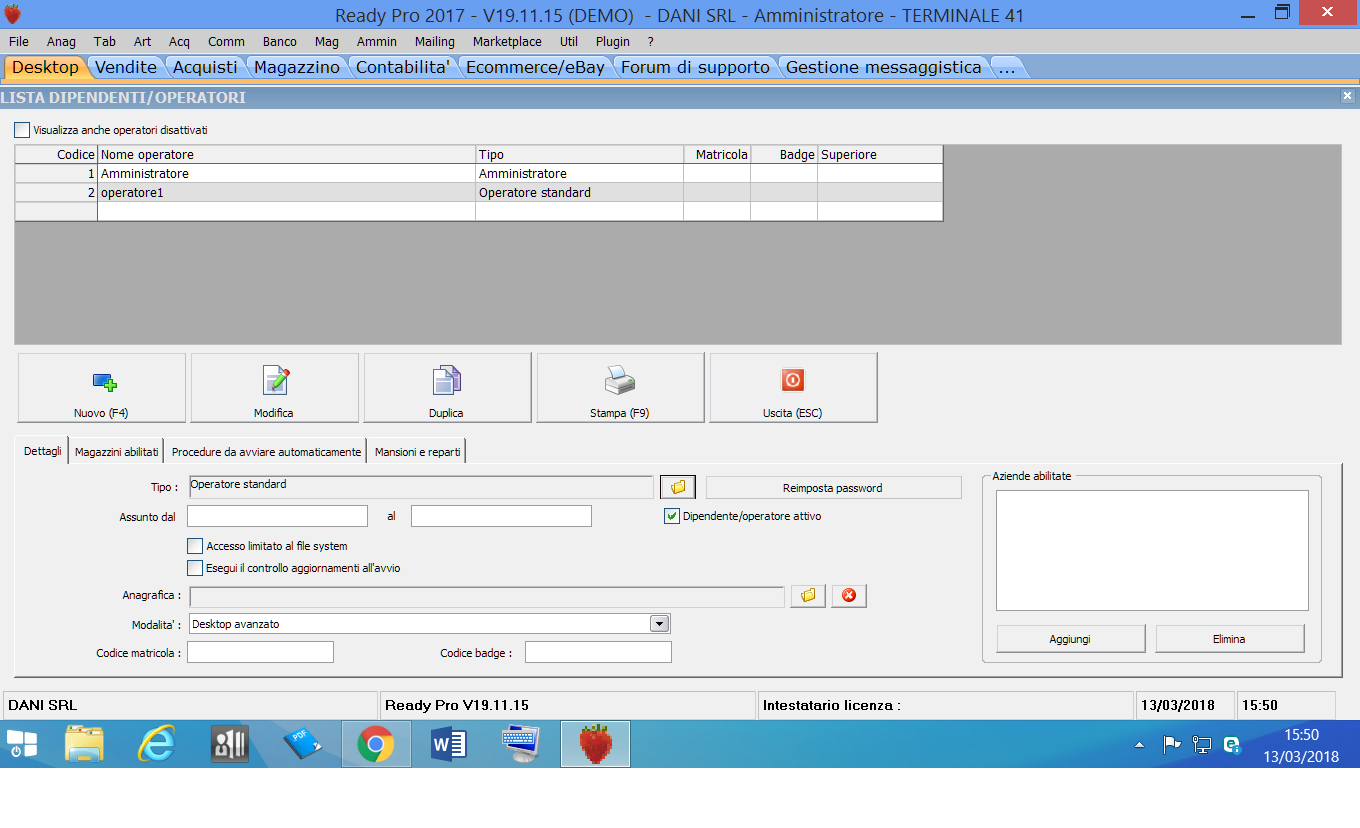Select Mansioni e reparti tab
This screenshot has width=1360, height=828.
point(418,452)
